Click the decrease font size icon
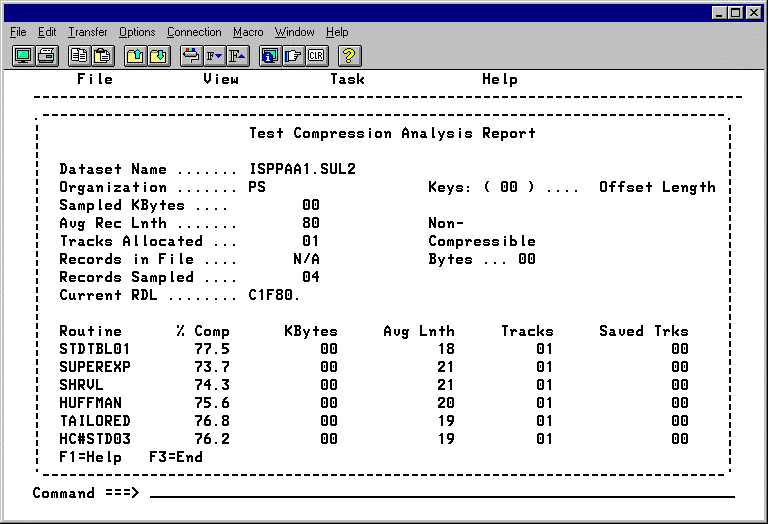 pyautogui.click(x=214, y=56)
